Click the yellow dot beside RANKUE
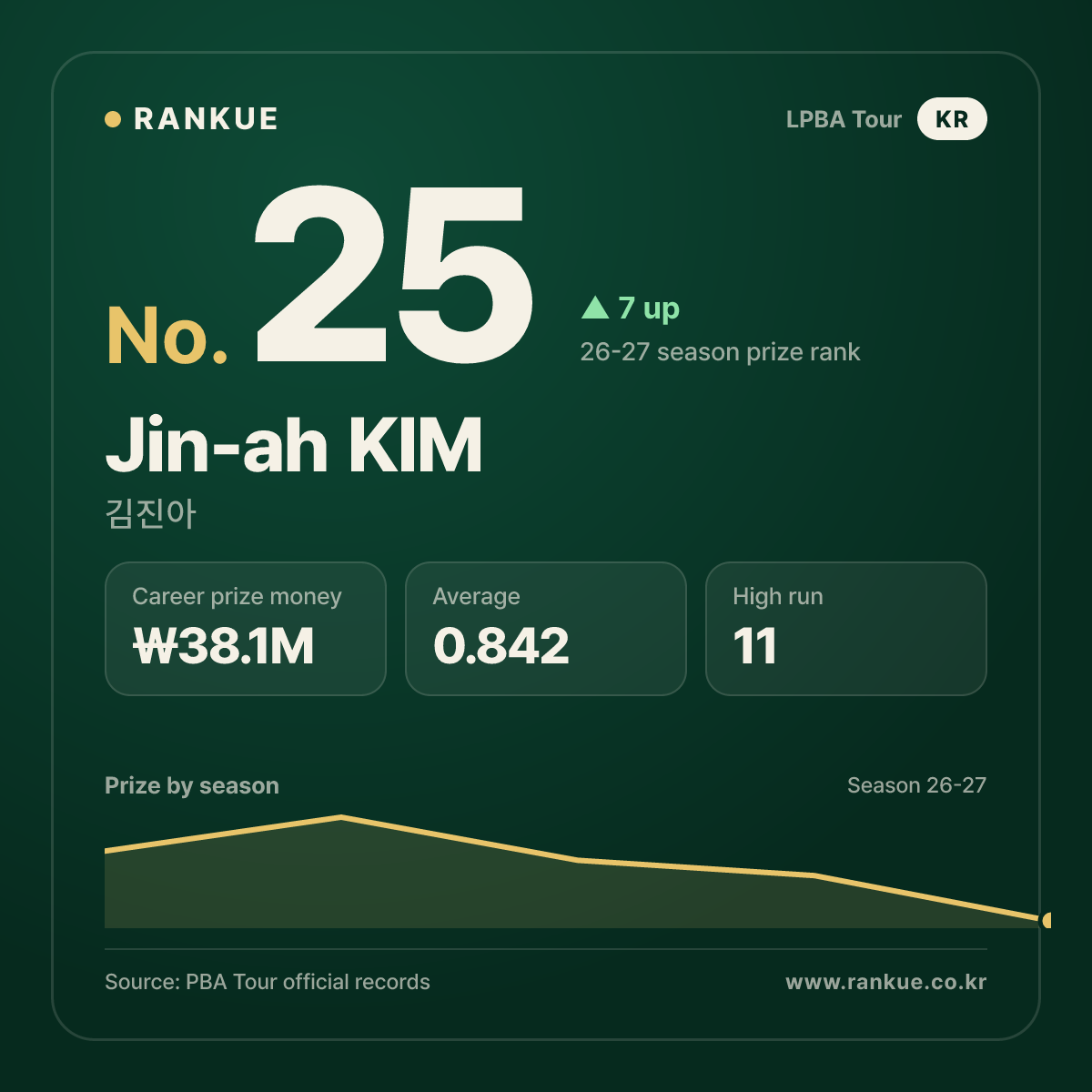1092x1092 pixels. [113, 119]
